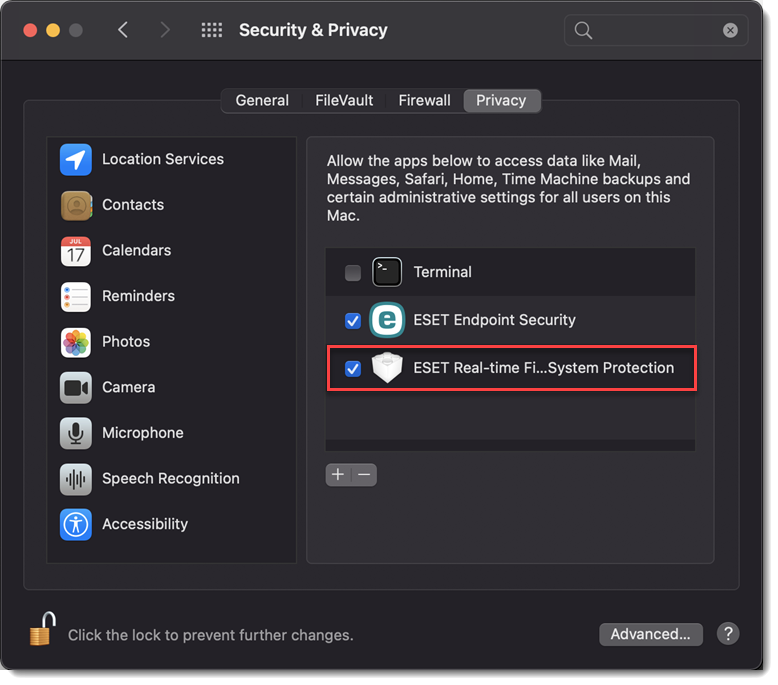This screenshot has width=778, height=685.
Task: Add an app with the plus button
Action: [338, 475]
